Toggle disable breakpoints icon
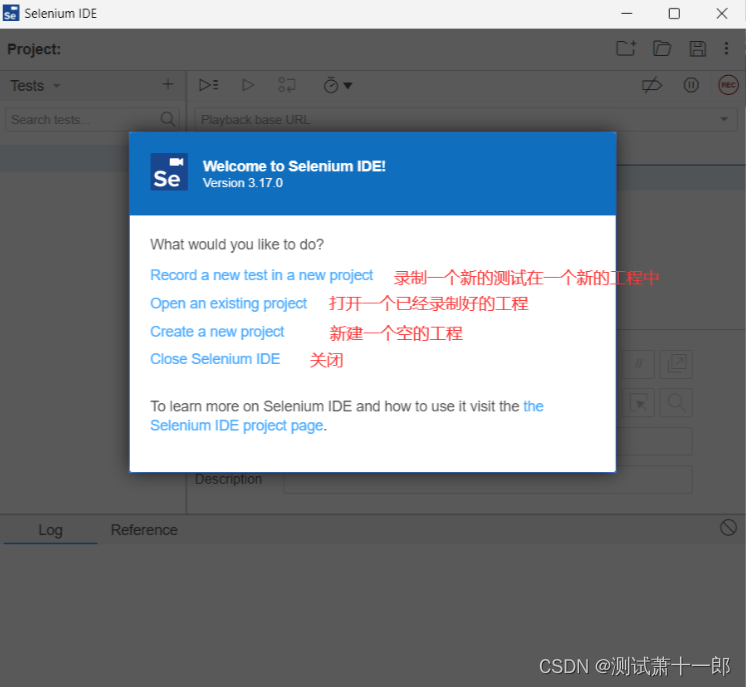746x687 pixels. [652, 85]
